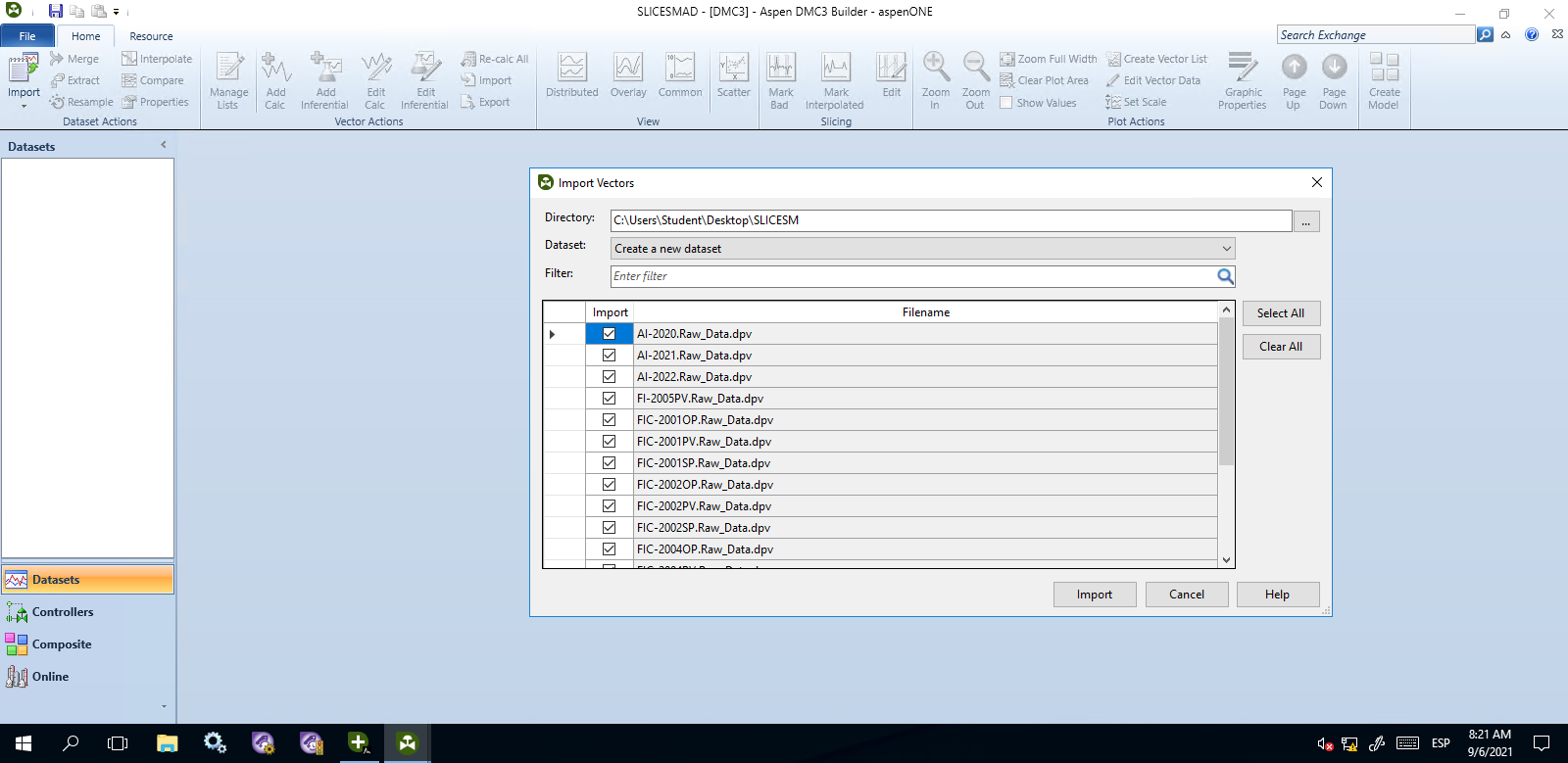This screenshot has height=763, width=1568.
Task: Toggle the FIC-2002SP.Raw_Data.dpv import checkbox
Action: tap(609, 528)
